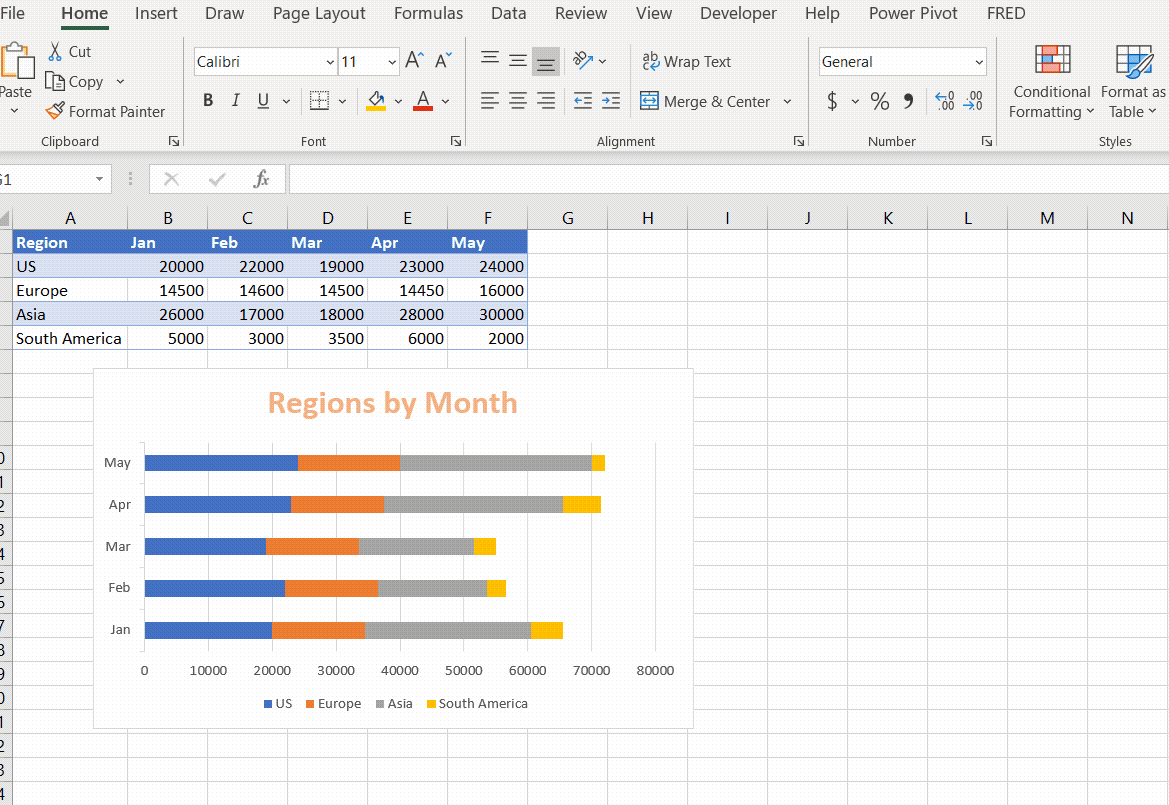Center text horizontally
This screenshot has width=1169, height=805.
point(518,101)
